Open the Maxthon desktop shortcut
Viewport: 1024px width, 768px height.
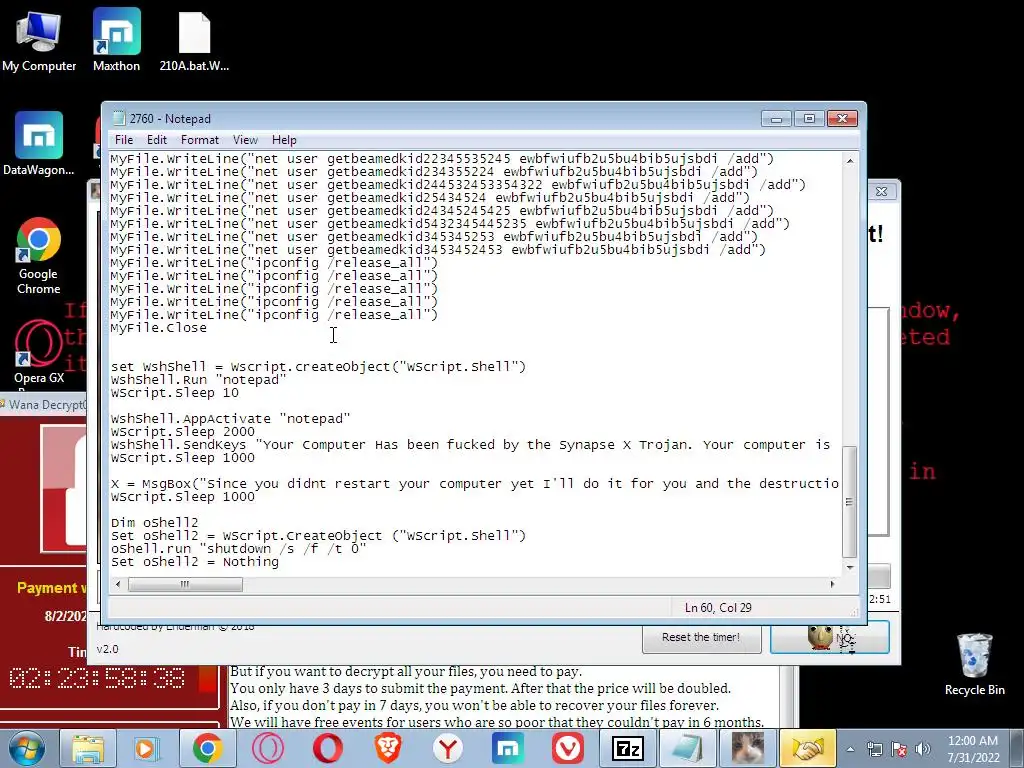point(116,40)
